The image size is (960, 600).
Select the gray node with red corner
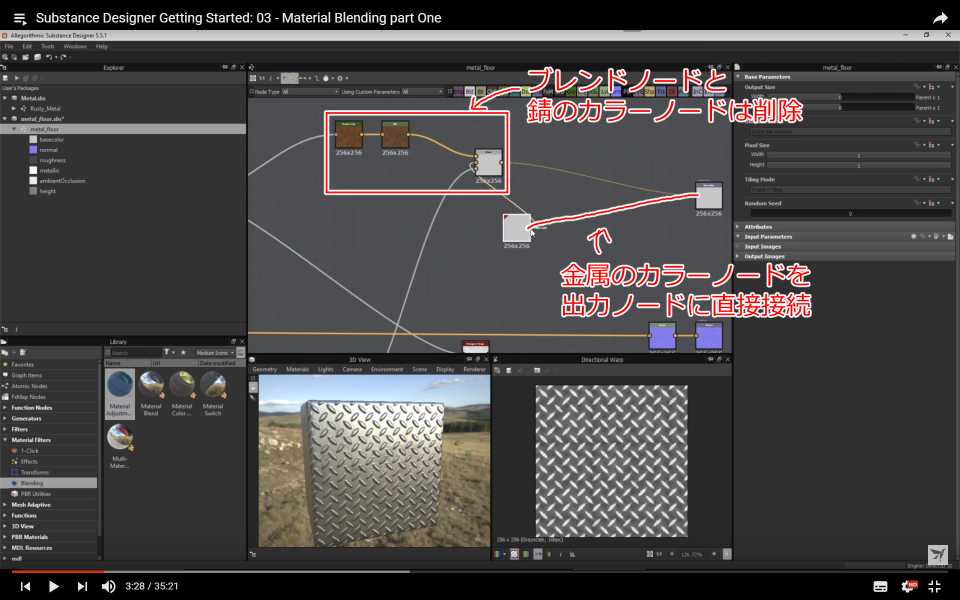click(x=517, y=228)
